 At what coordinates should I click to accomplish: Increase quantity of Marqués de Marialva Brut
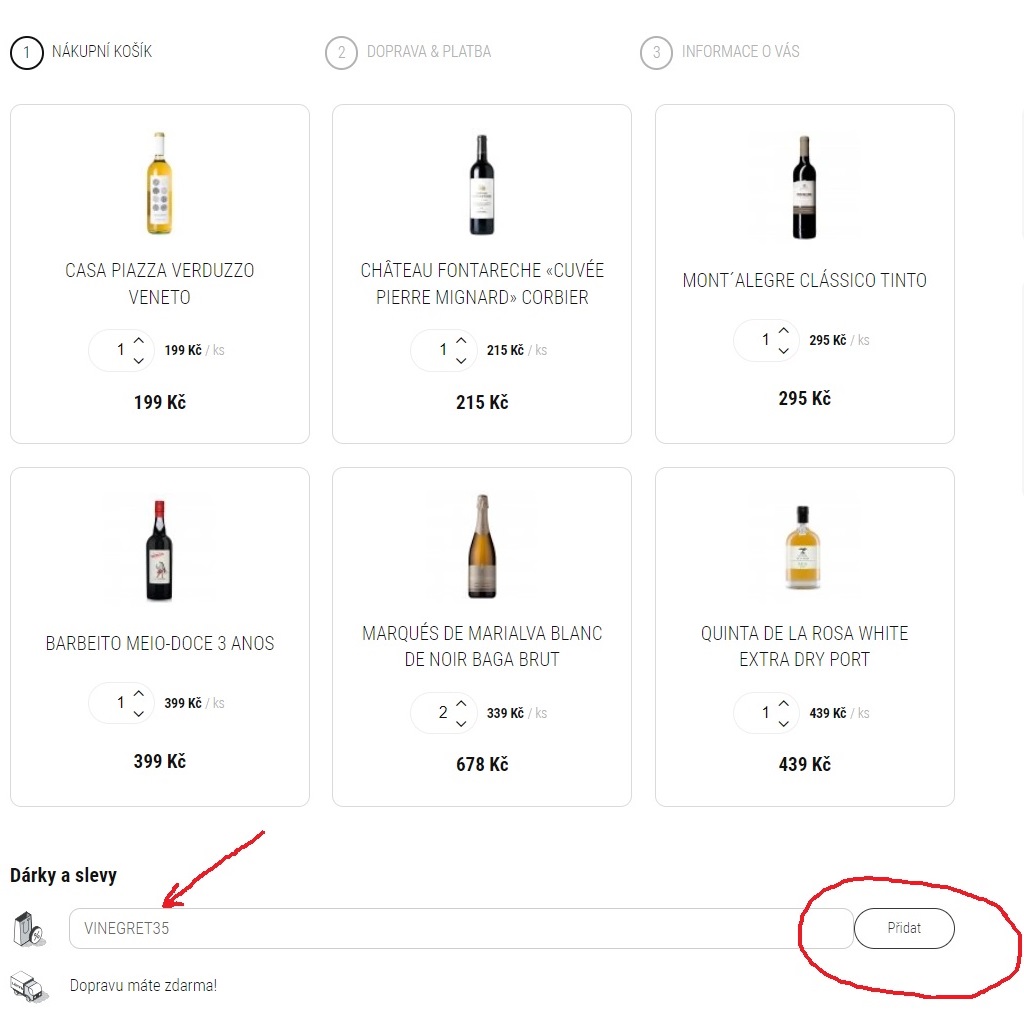coord(461,703)
